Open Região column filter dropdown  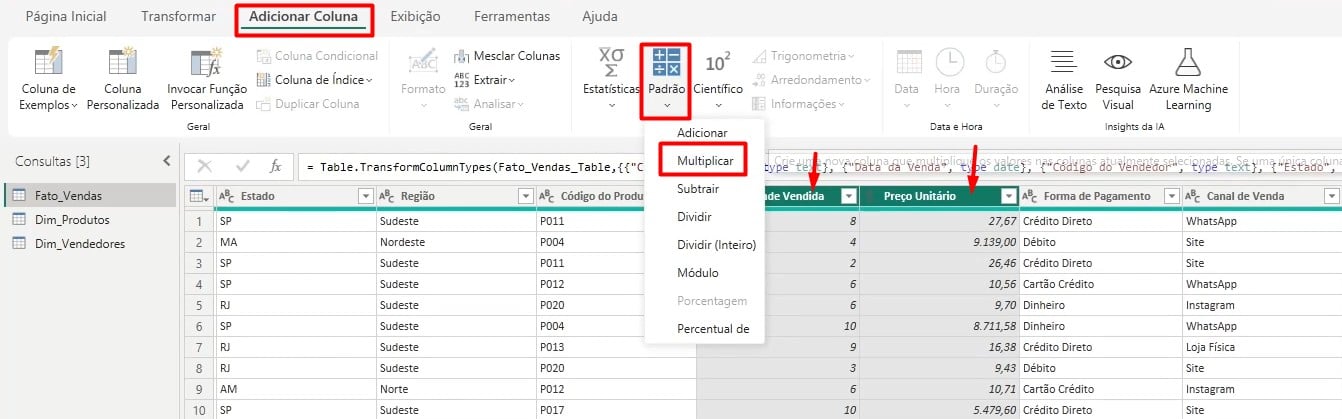[525, 196]
